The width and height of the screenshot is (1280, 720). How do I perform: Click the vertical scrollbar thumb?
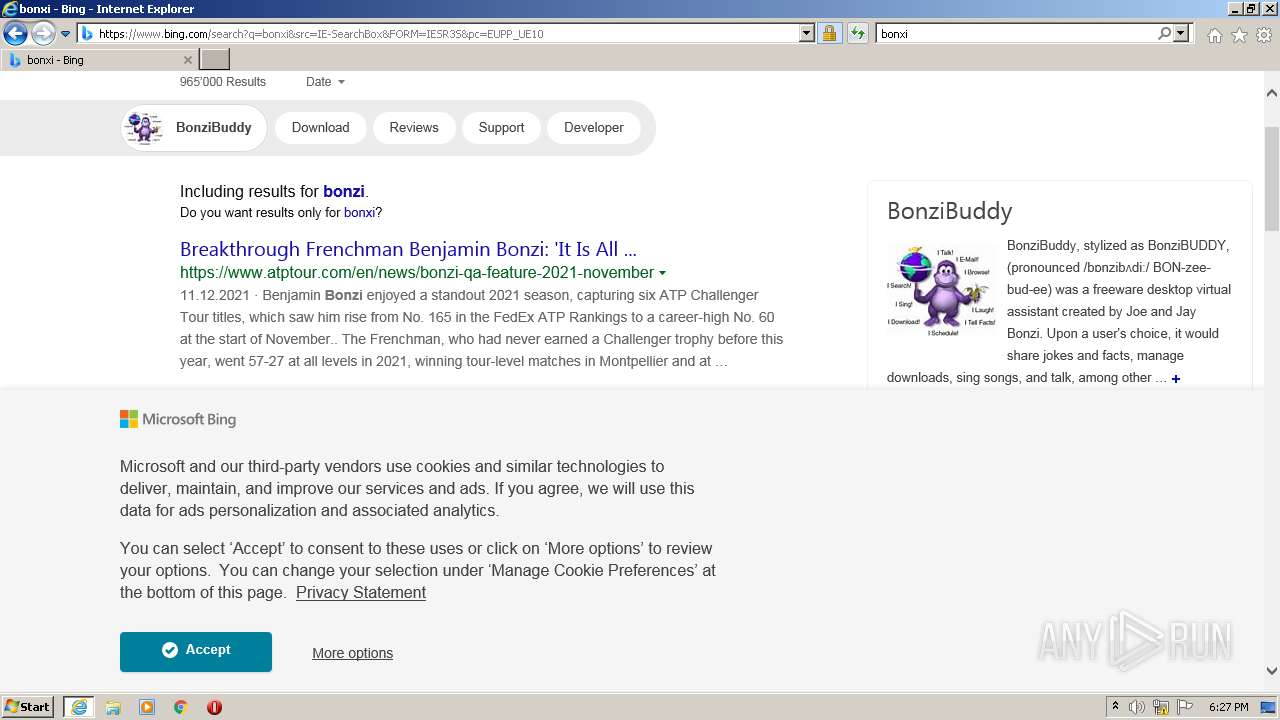point(1272,178)
